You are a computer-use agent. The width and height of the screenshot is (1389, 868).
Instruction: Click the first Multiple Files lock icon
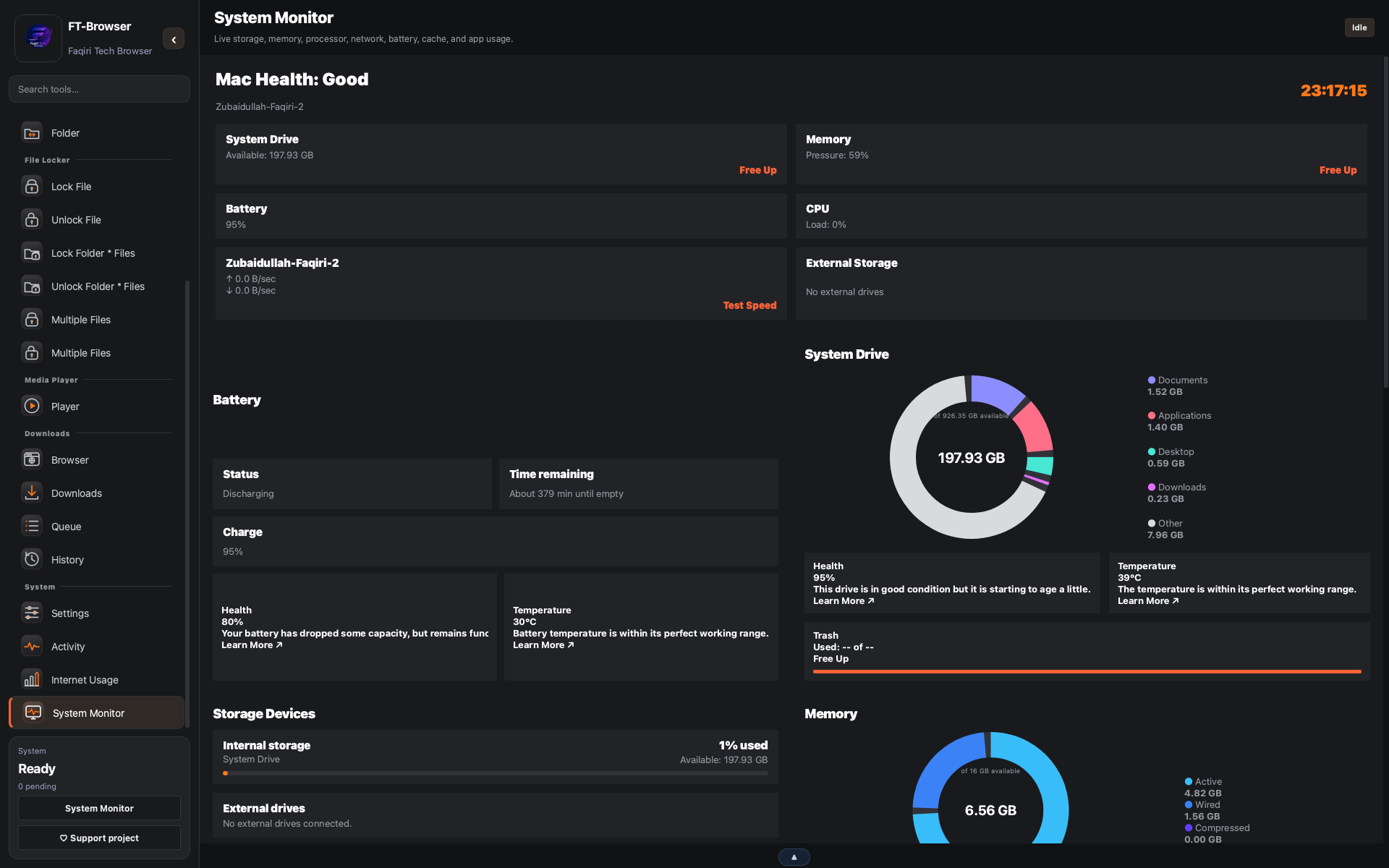(32, 320)
